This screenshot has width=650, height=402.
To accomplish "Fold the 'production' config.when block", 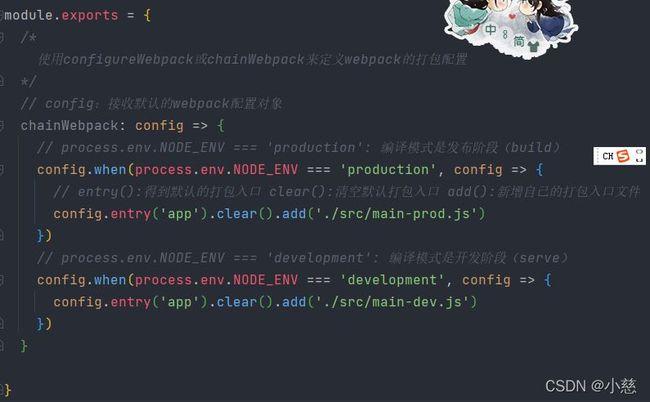I will (2, 170).
